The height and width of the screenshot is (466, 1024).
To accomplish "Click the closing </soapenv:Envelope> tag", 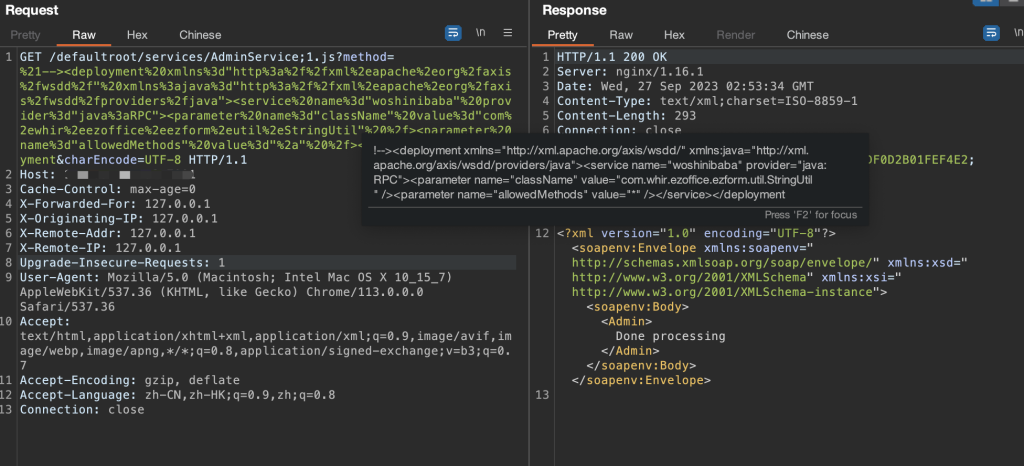I will point(641,381).
